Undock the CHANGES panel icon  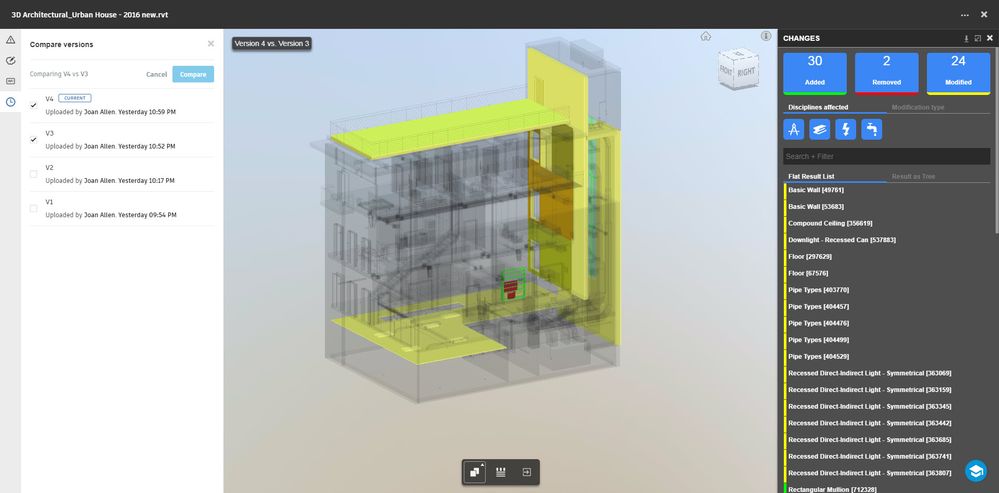click(978, 39)
